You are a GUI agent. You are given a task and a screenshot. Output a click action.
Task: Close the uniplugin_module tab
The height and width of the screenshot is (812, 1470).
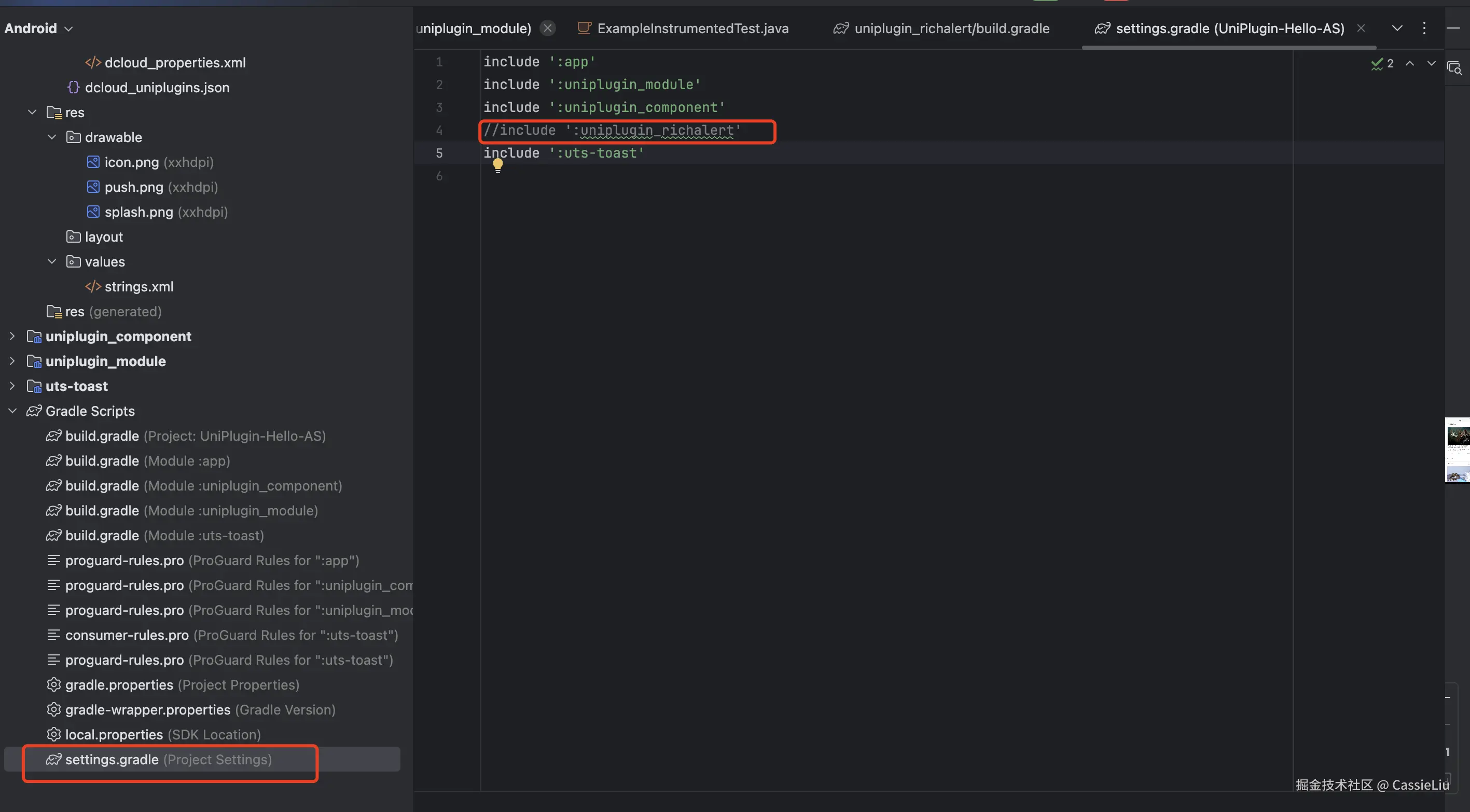pyautogui.click(x=547, y=28)
